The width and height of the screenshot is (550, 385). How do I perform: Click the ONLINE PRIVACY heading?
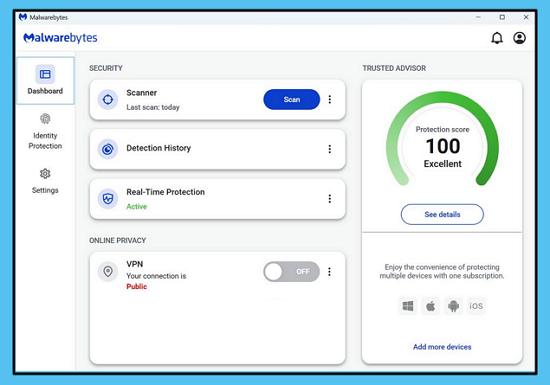118,241
